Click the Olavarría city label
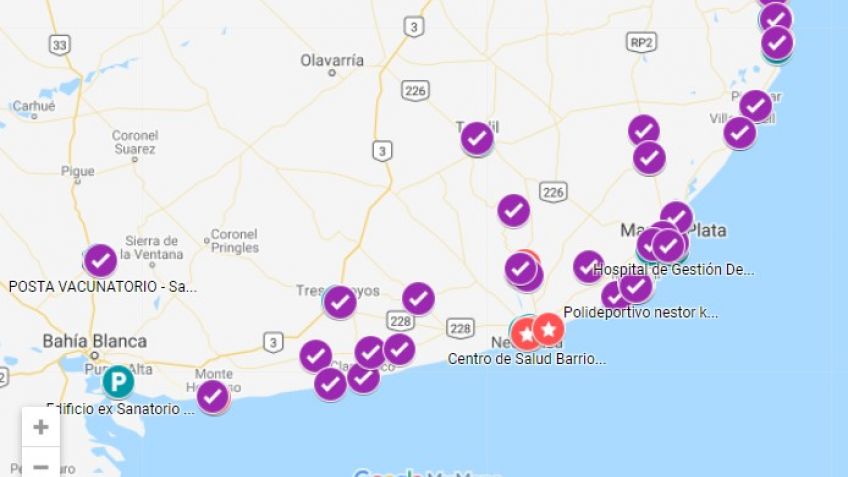The image size is (848, 477). click(x=332, y=60)
